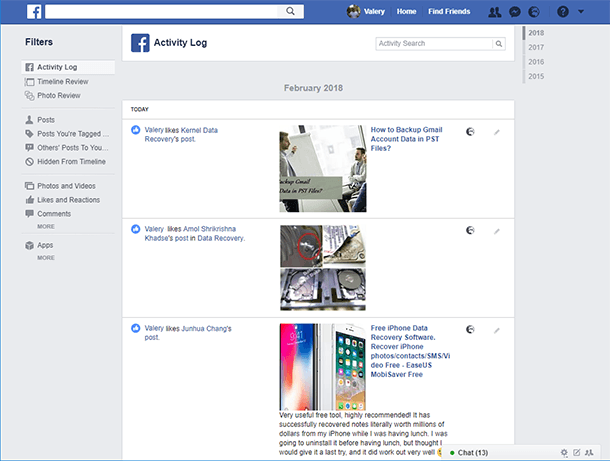
Task: Open chat settings gear in the chat bar
Action: tap(564, 452)
